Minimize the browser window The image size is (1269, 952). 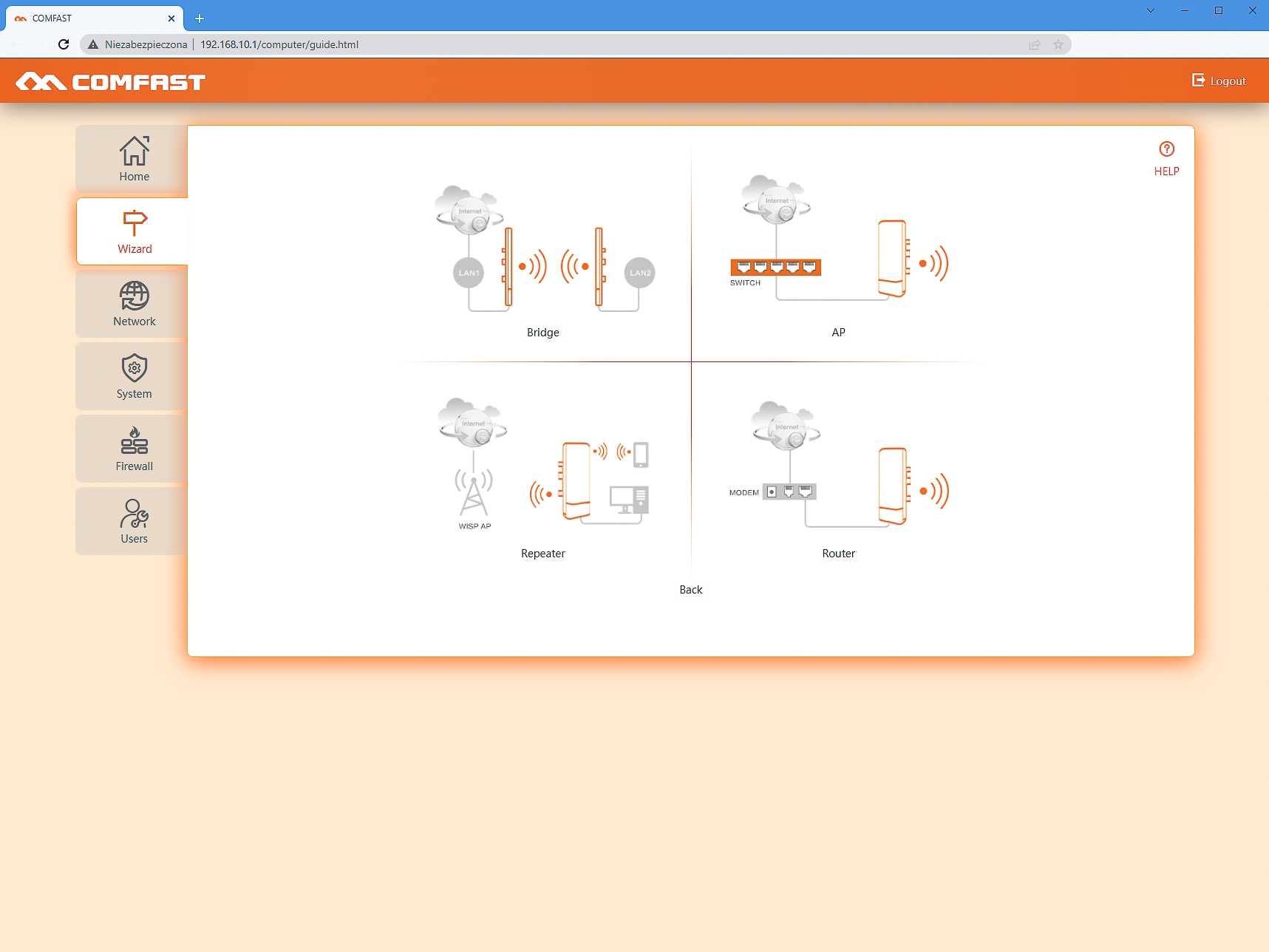(x=1185, y=10)
